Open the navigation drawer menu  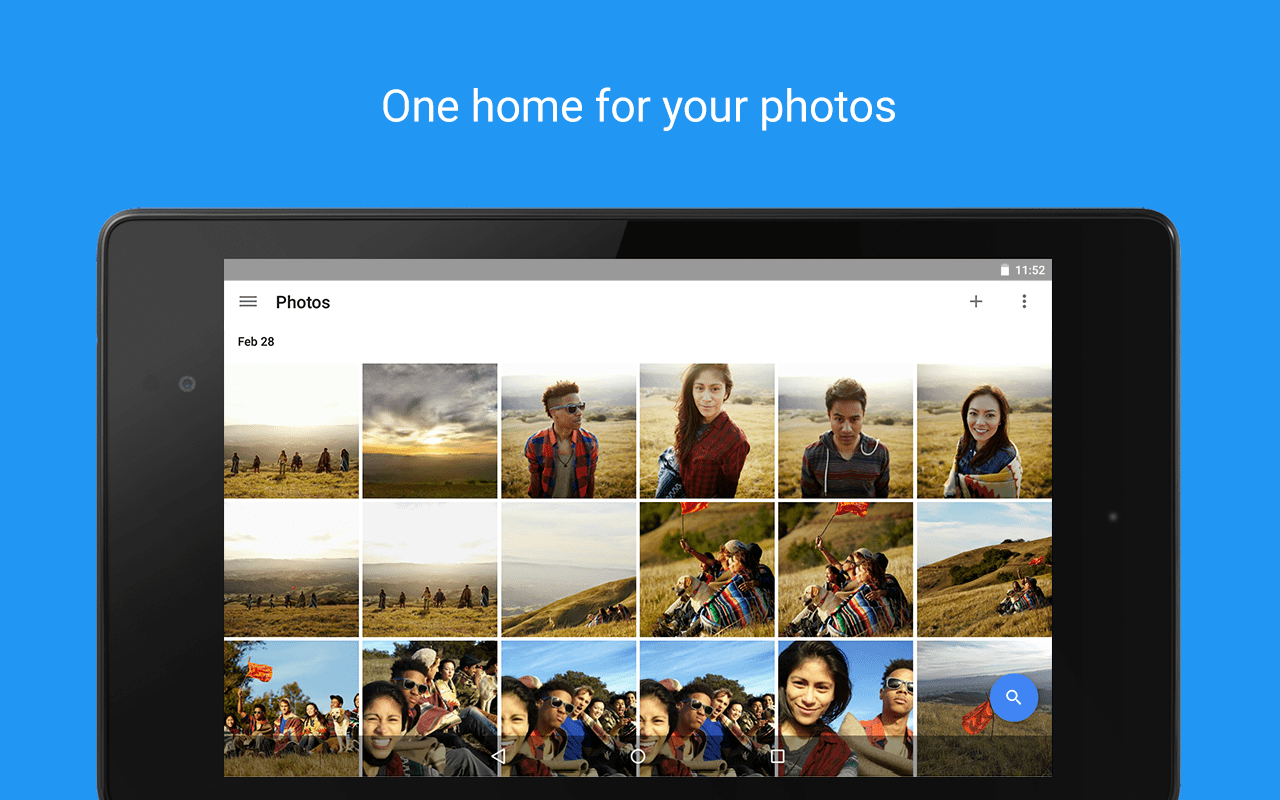tap(247, 301)
